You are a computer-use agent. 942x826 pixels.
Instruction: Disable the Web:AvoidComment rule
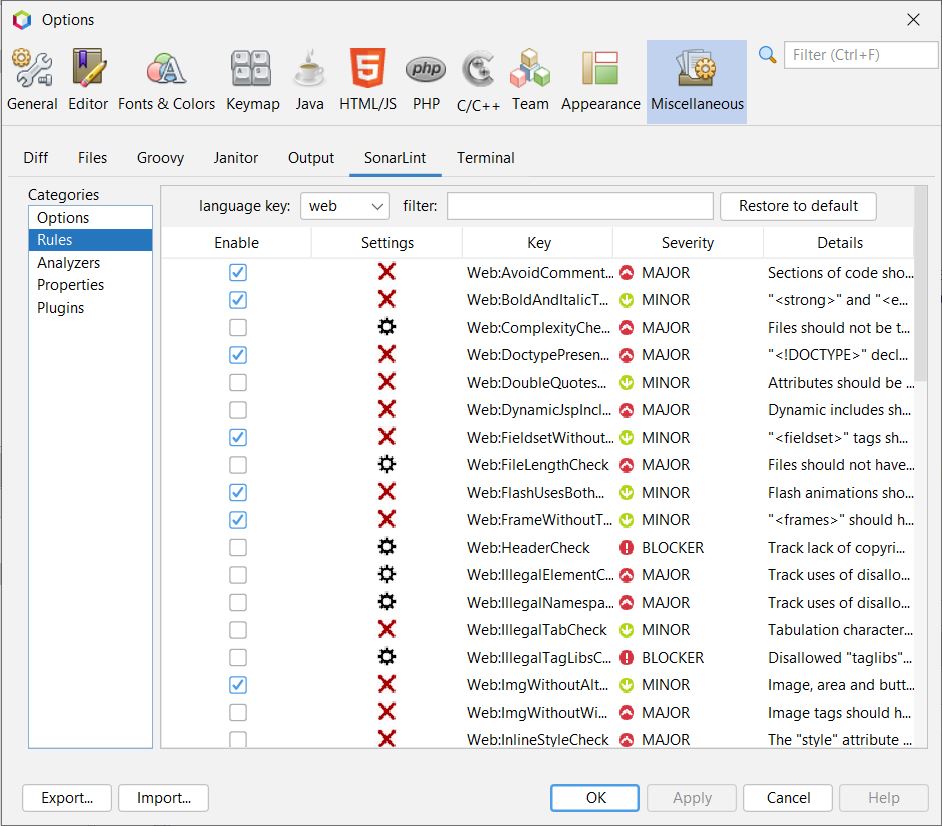pos(235,272)
